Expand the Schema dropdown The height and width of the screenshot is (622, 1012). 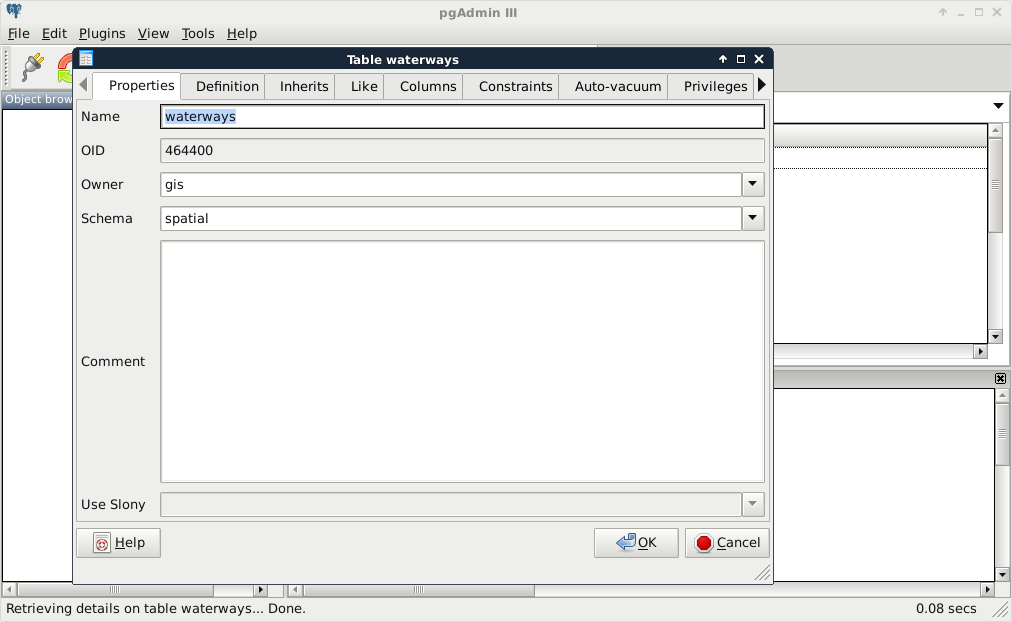753,218
